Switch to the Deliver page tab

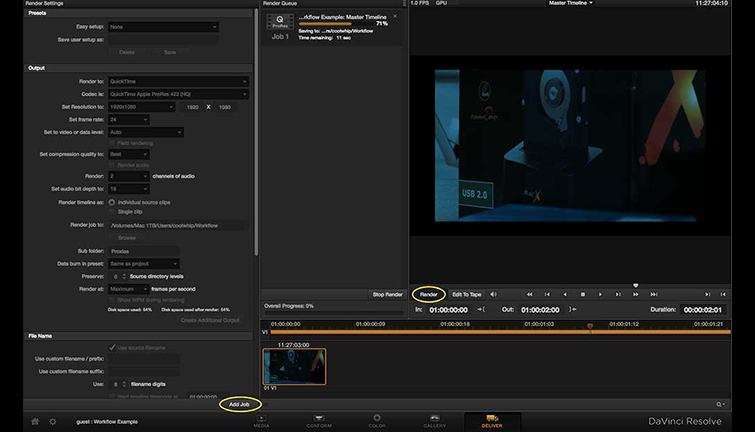[x=492, y=420]
